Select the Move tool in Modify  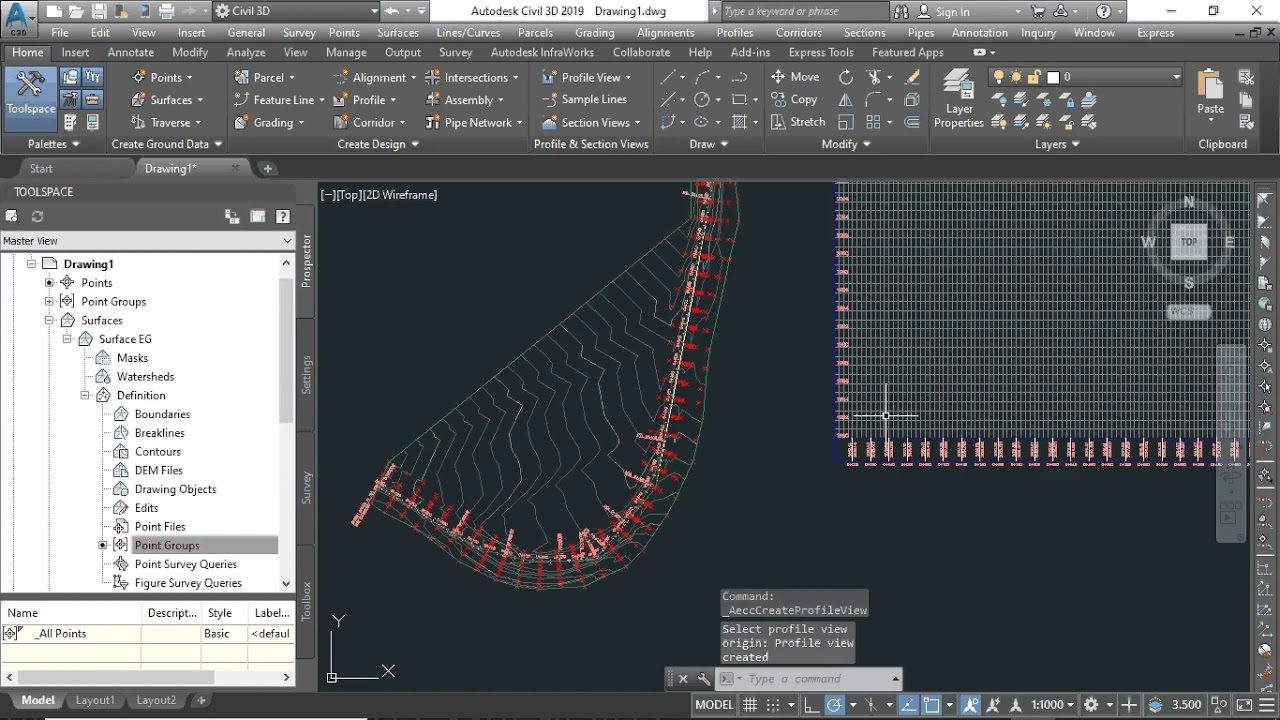point(795,77)
